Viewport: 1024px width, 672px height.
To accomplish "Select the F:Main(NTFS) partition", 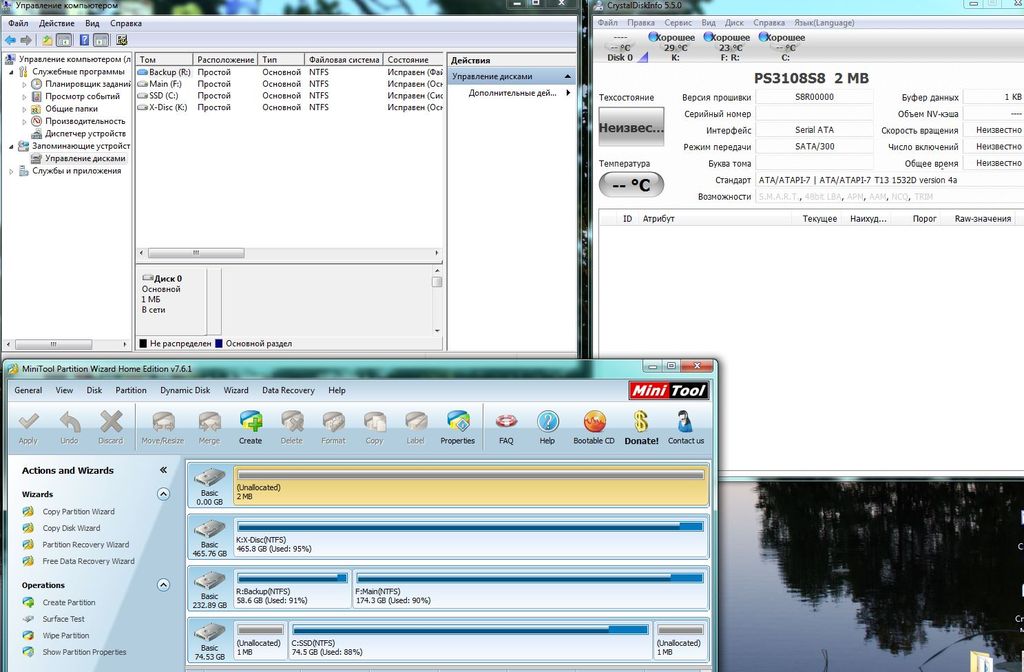I will [x=530, y=588].
